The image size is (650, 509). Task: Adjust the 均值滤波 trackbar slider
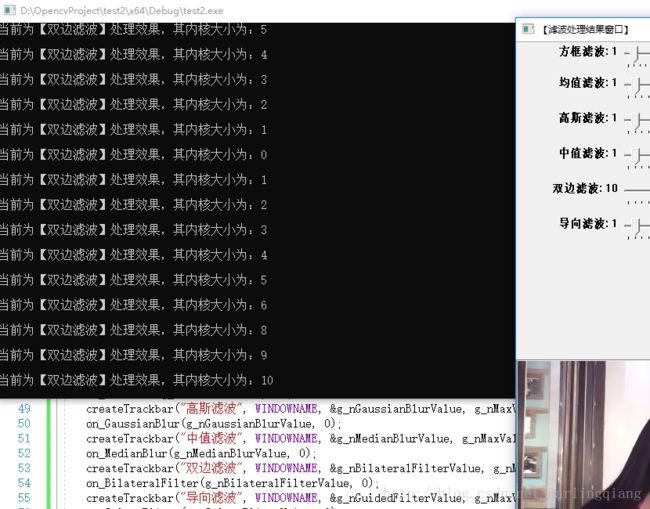[637, 87]
